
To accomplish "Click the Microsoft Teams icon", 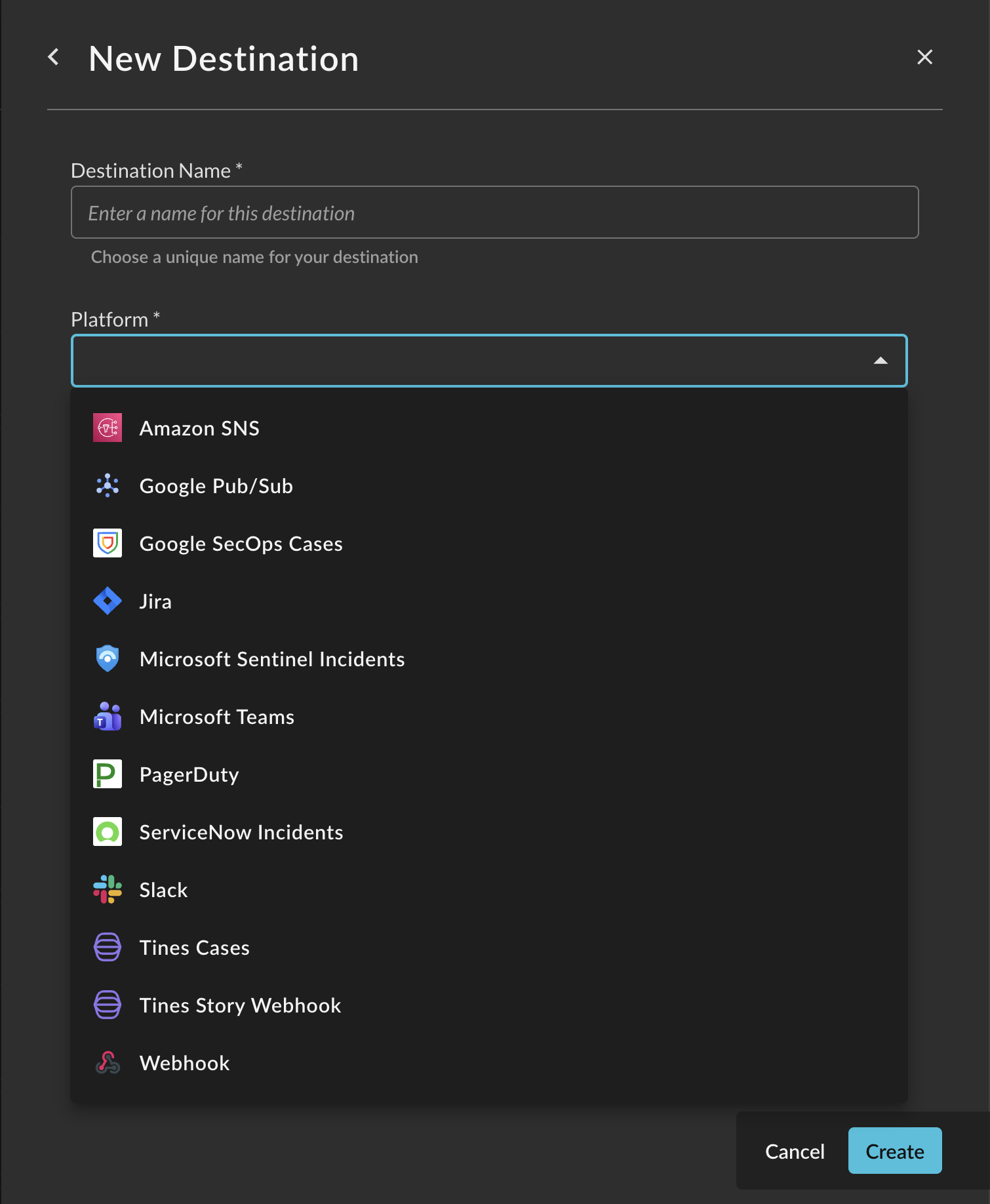I will coord(108,717).
